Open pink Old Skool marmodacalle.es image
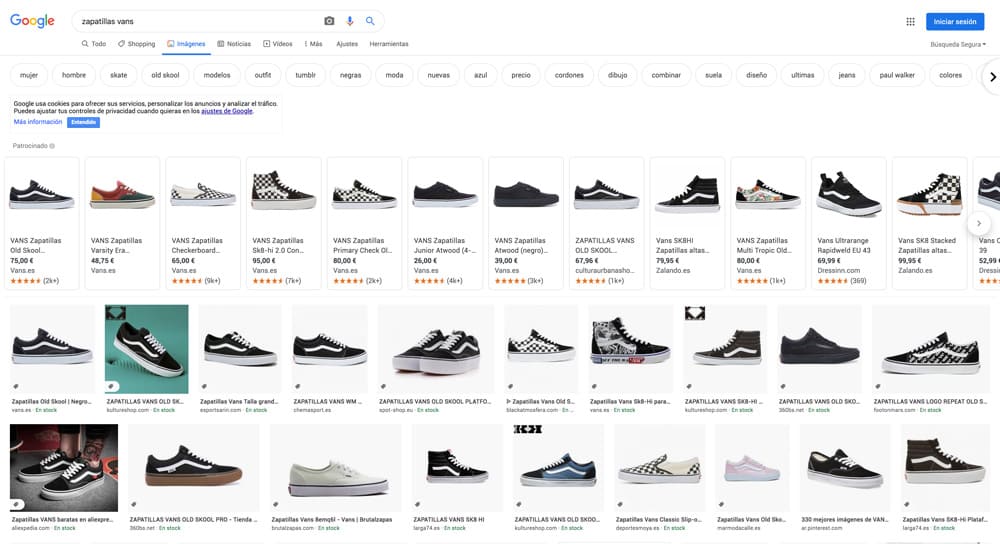 (753, 467)
